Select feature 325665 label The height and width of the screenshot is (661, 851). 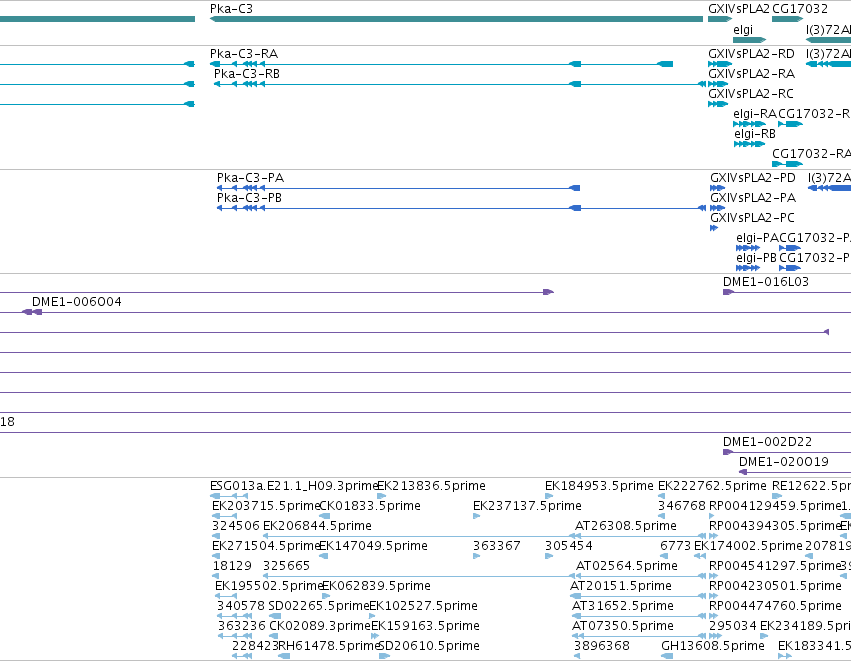pyautogui.click(x=286, y=567)
